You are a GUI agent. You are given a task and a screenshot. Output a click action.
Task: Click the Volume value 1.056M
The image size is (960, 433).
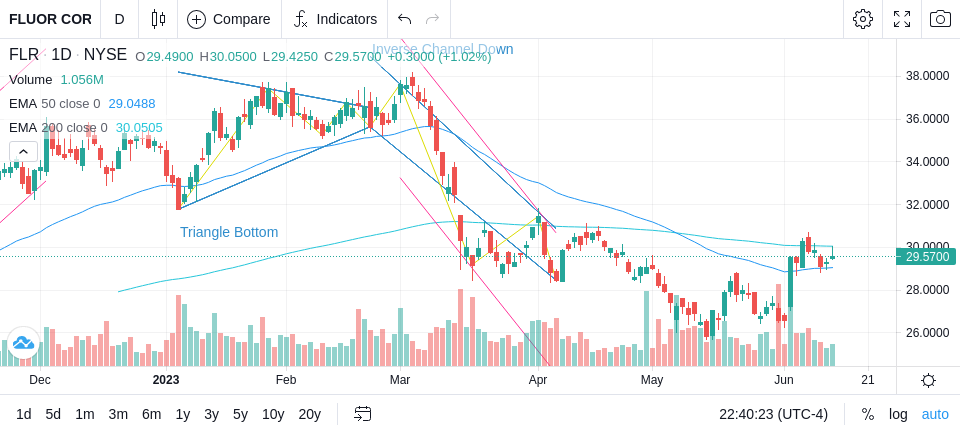point(82,80)
